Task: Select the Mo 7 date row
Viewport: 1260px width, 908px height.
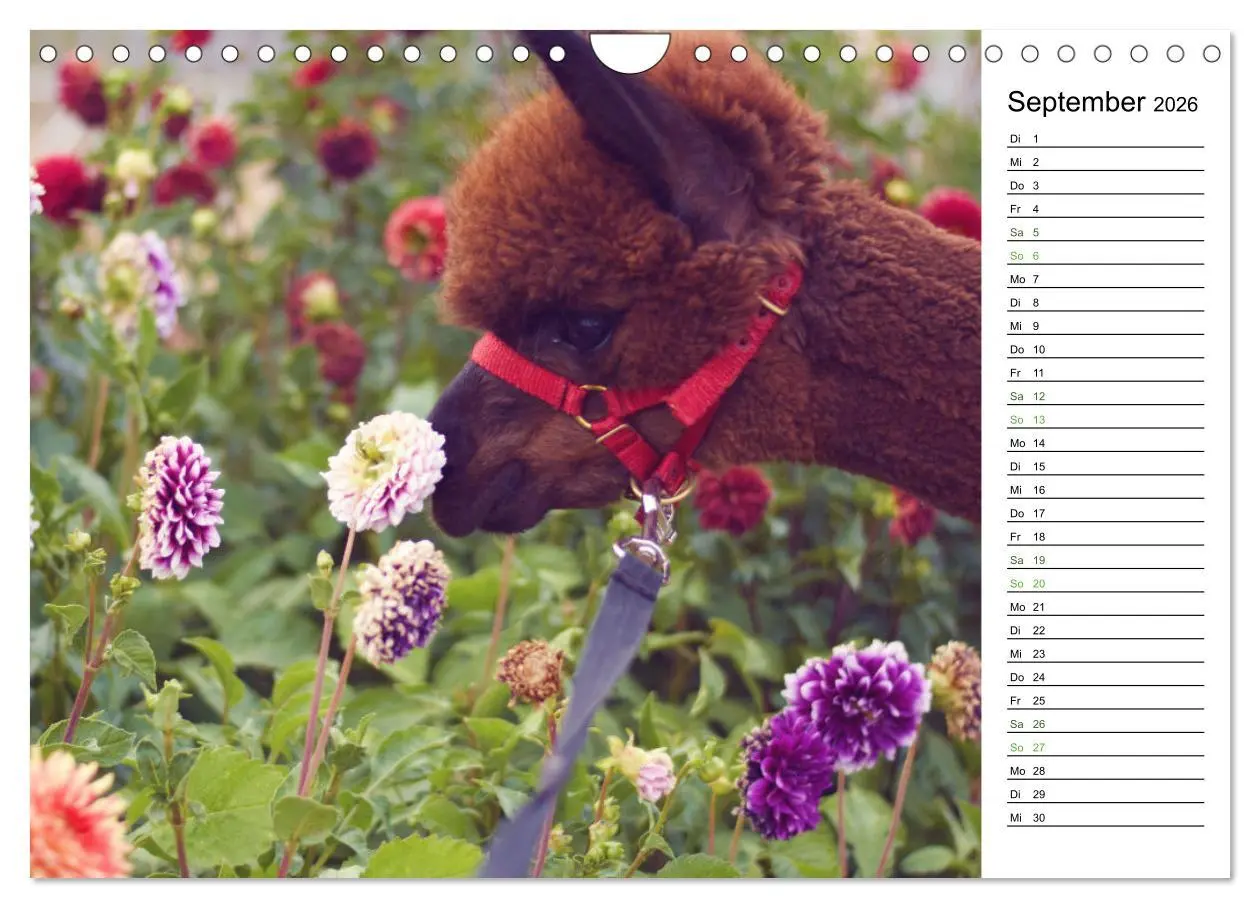Action: [x=1105, y=277]
